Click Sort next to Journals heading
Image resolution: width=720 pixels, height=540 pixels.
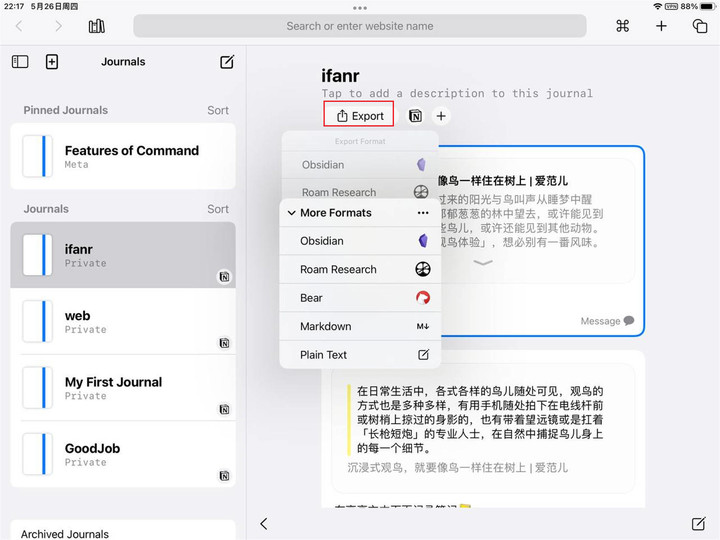coord(218,209)
